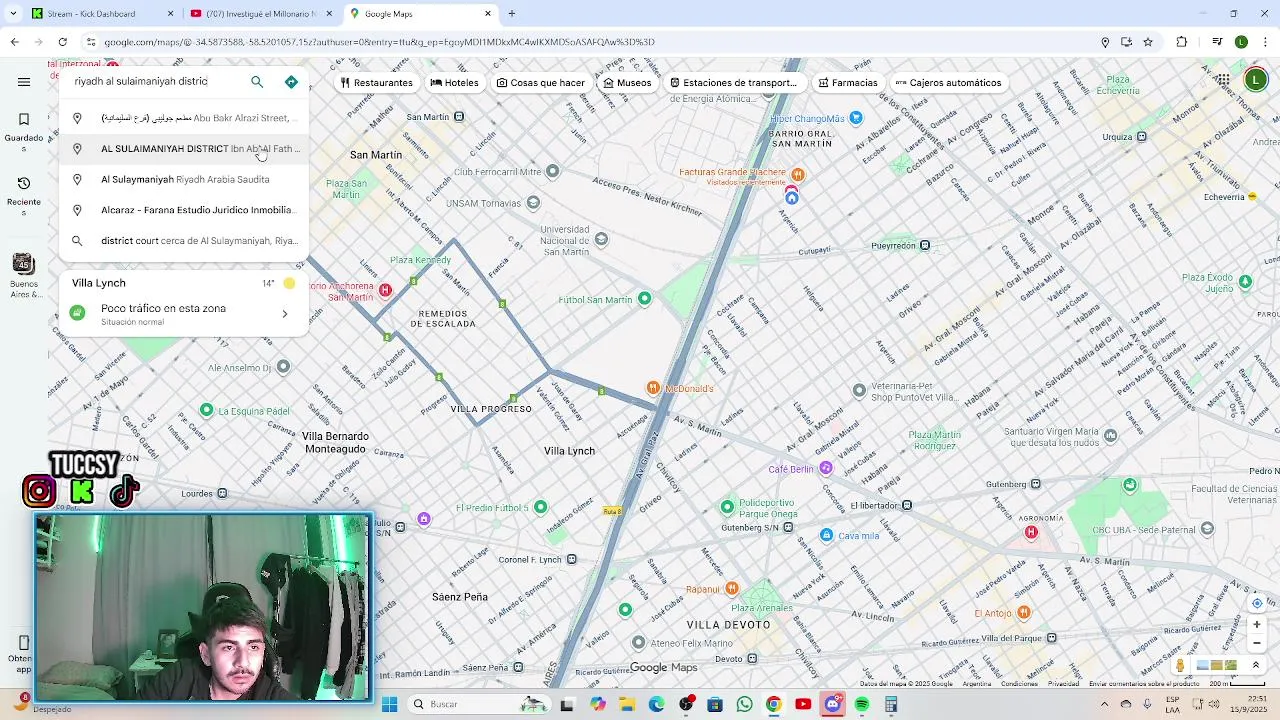Click the Google account avatar in Maps
The width and height of the screenshot is (1280, 720).
[1256, 80]
